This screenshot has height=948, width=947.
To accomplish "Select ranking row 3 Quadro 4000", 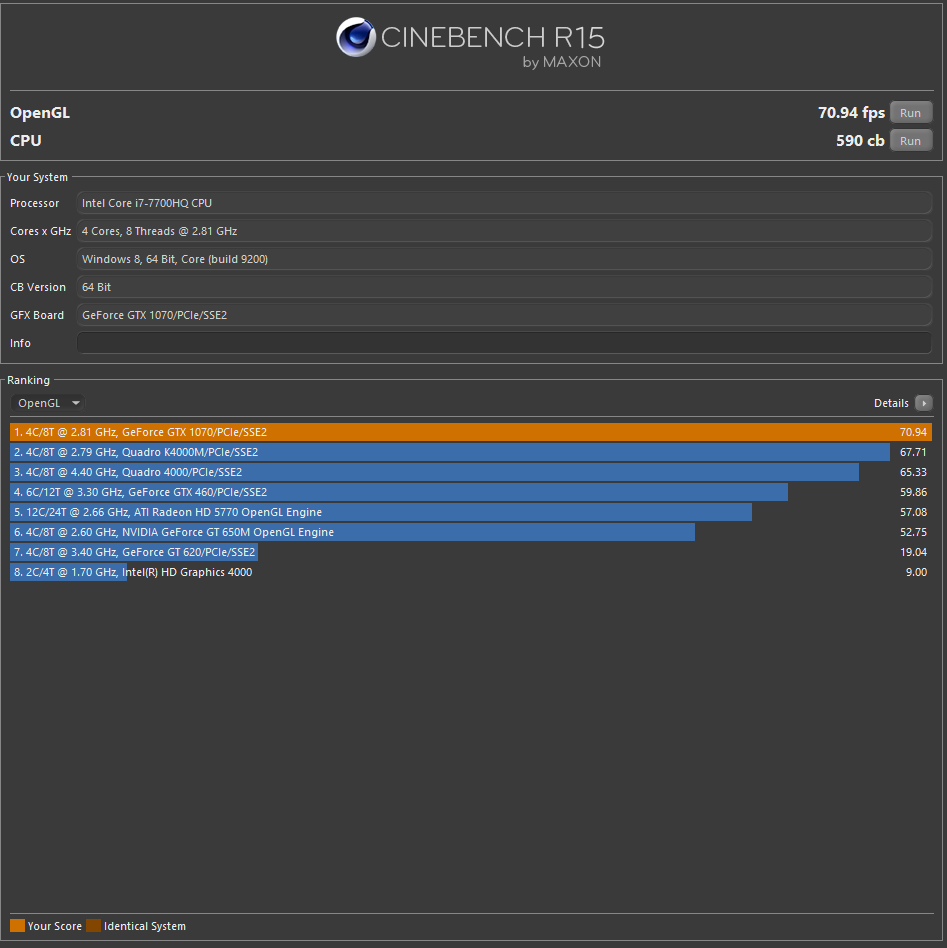I will click(471, 472).
